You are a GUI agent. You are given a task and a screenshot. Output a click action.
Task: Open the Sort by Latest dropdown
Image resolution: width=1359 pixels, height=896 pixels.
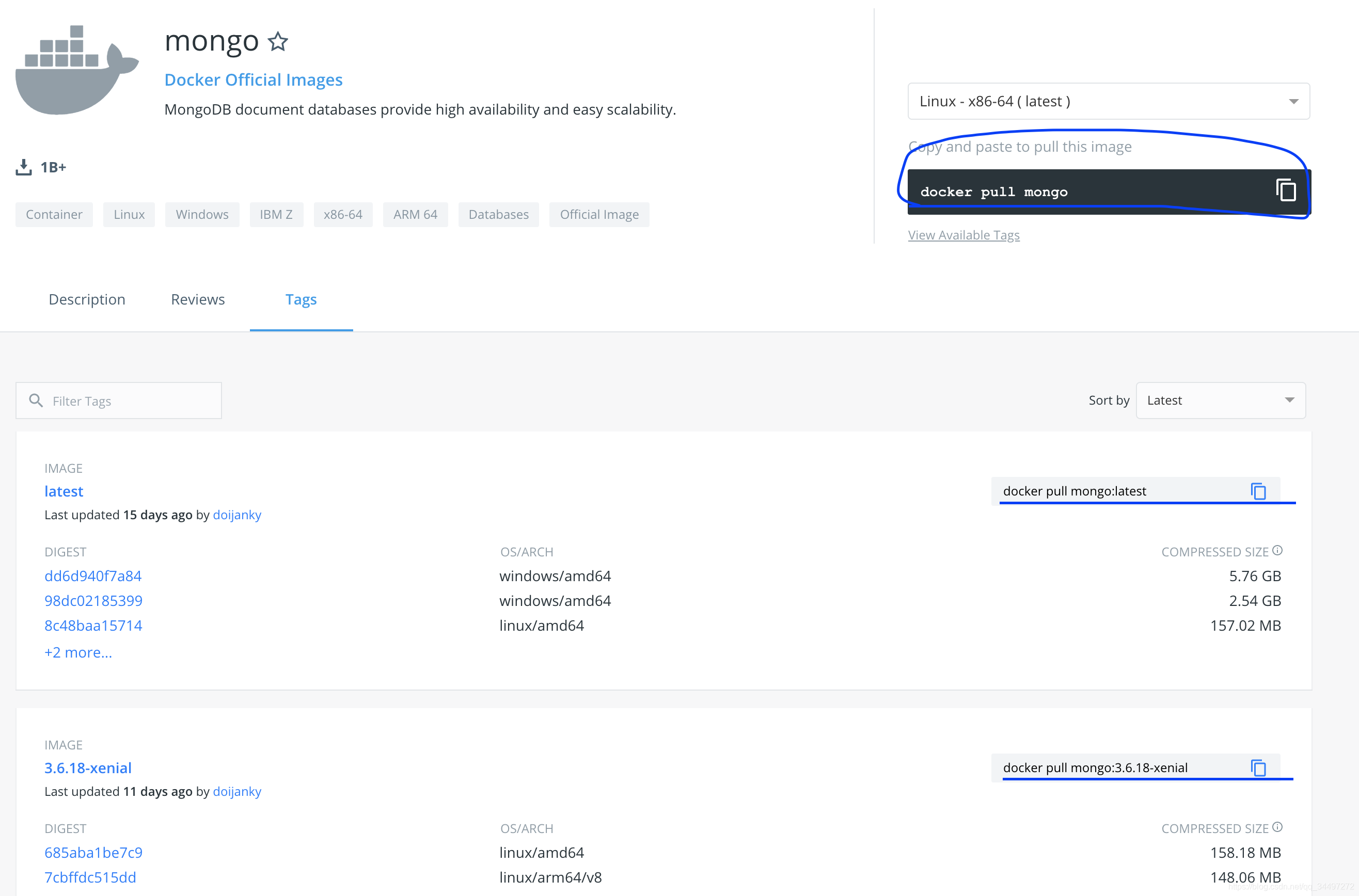click(1220, 401)
